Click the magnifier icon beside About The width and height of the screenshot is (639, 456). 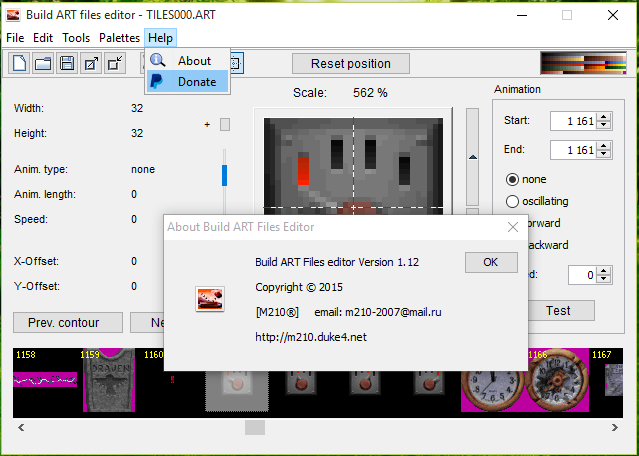coord(157,60)
